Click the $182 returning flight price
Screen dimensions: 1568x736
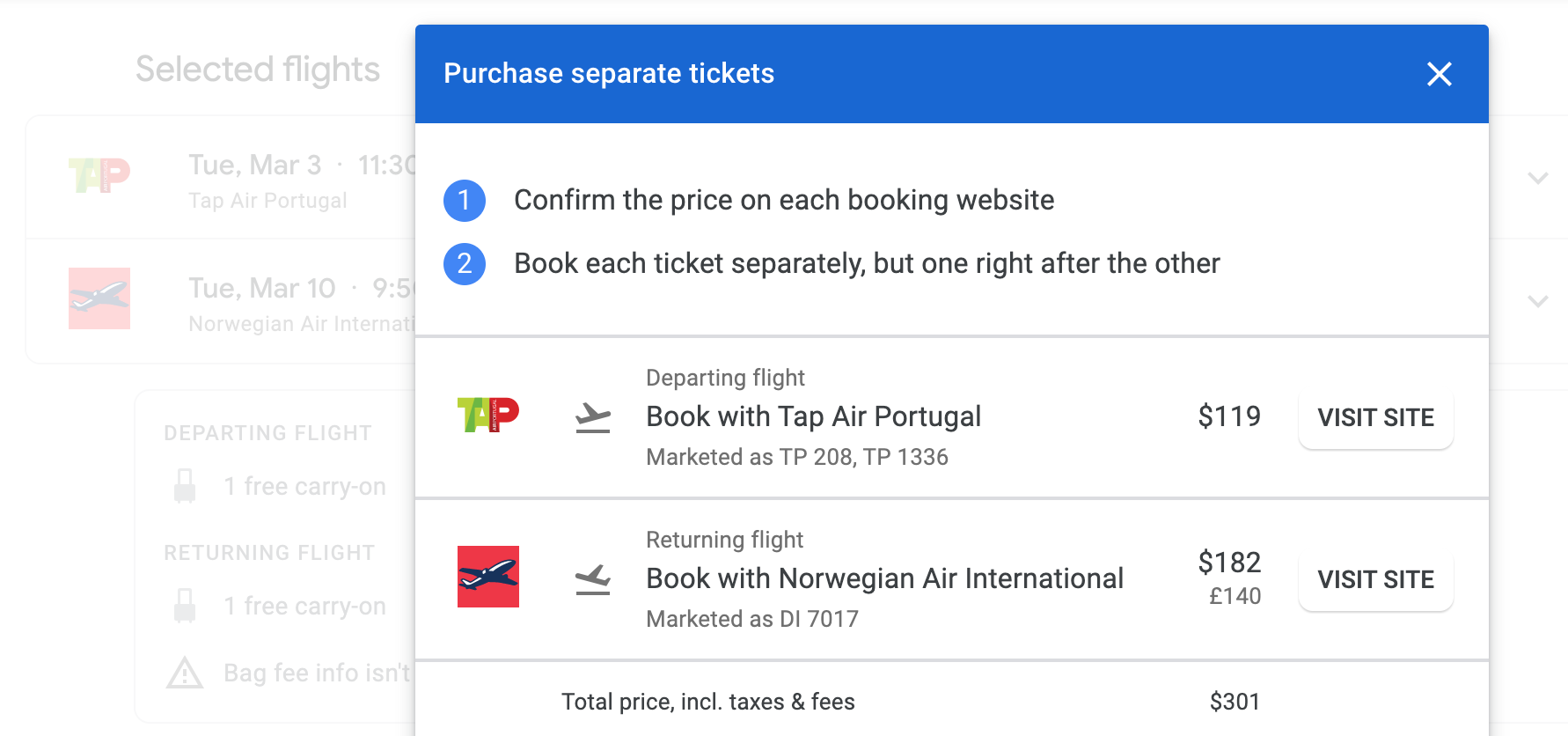pos(1229,563)
